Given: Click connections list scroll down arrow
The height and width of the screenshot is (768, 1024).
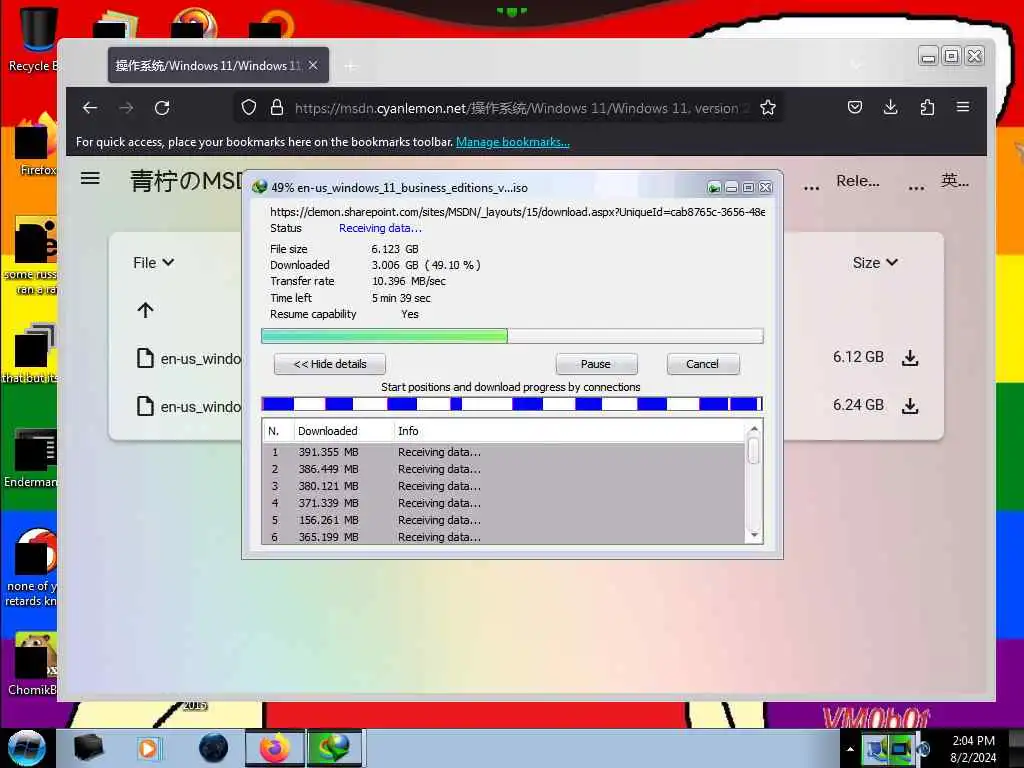Looking at the screenshot, I should pyautogui.click(x=754, y=536).
